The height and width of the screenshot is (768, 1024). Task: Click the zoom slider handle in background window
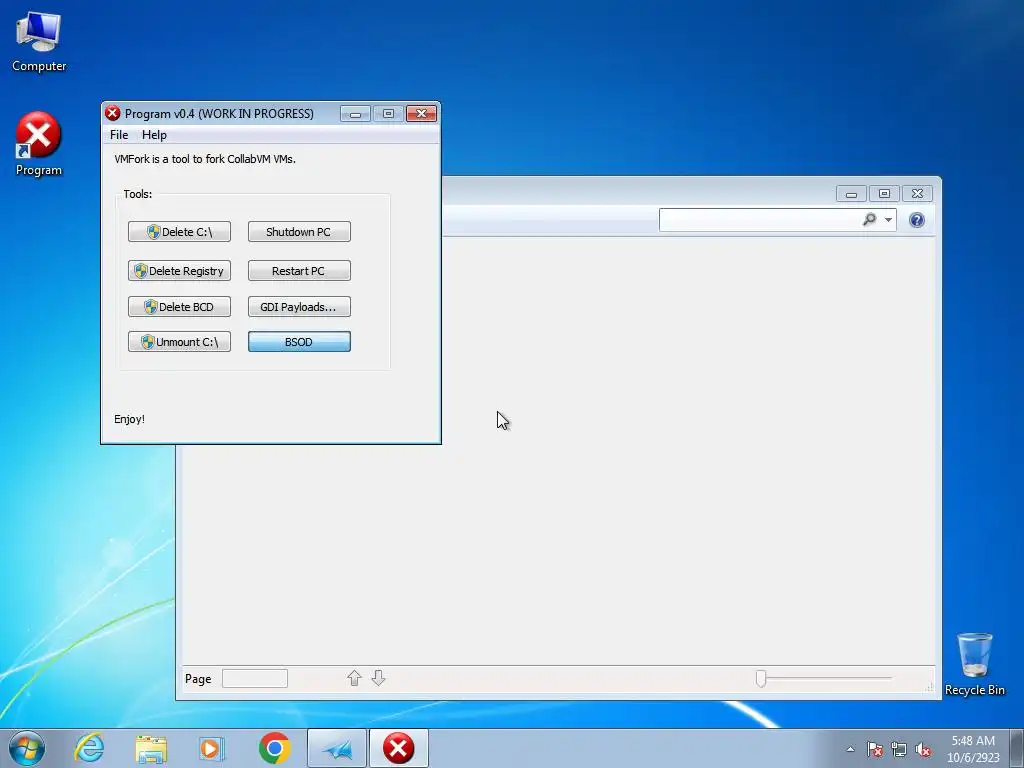[x=761, y=679]
